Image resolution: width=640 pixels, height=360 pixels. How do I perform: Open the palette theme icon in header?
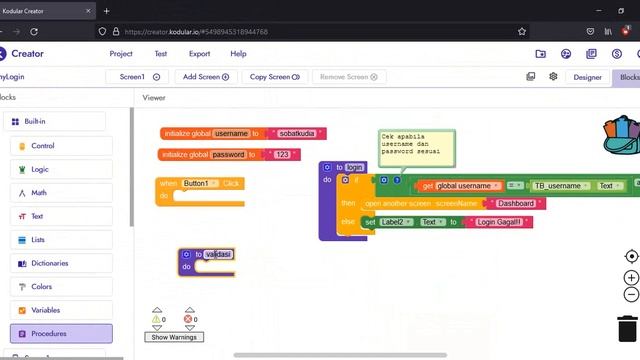click(566, 53)
